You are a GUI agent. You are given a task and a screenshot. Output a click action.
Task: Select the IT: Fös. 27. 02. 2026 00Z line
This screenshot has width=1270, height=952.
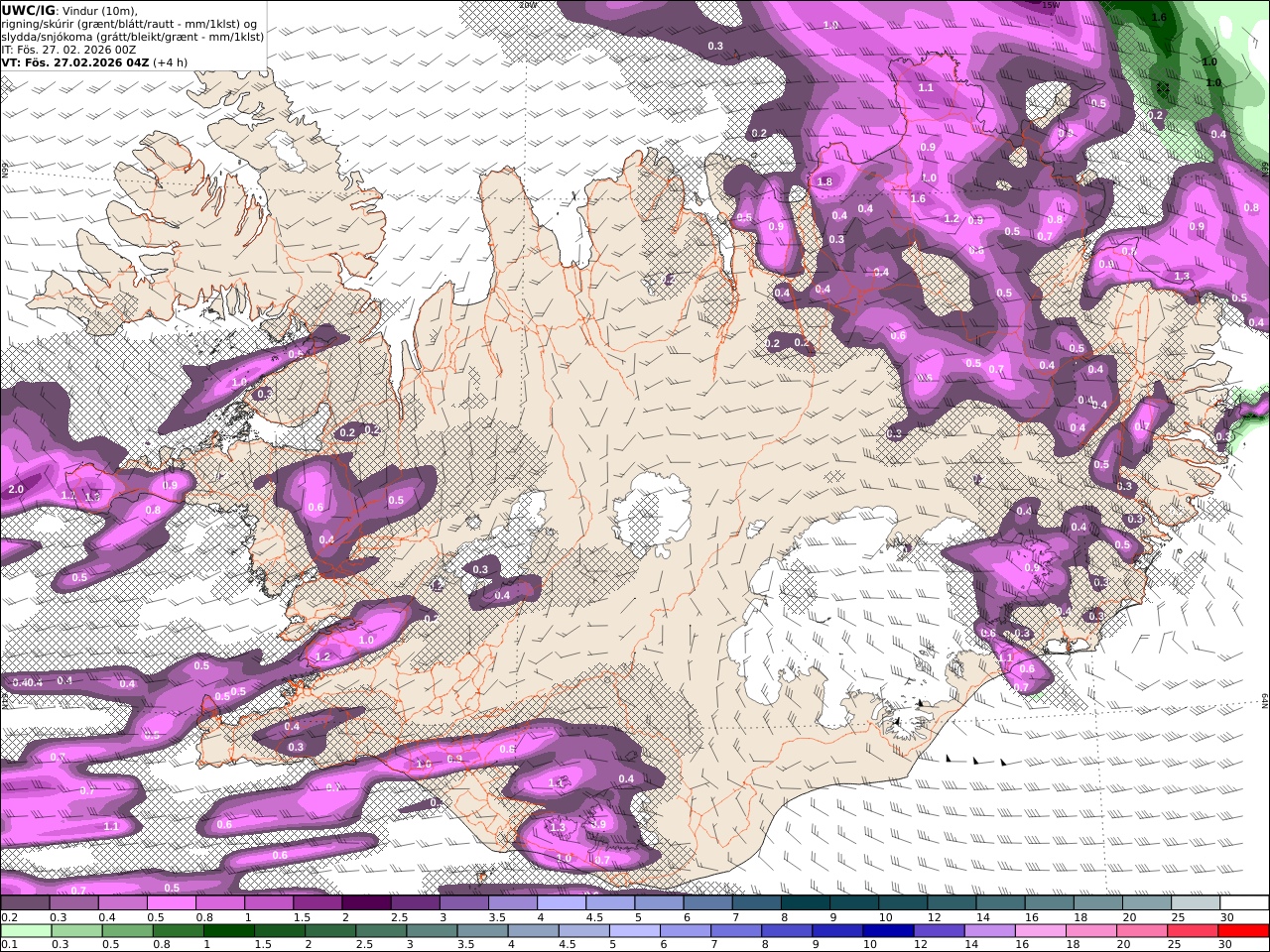69,49
